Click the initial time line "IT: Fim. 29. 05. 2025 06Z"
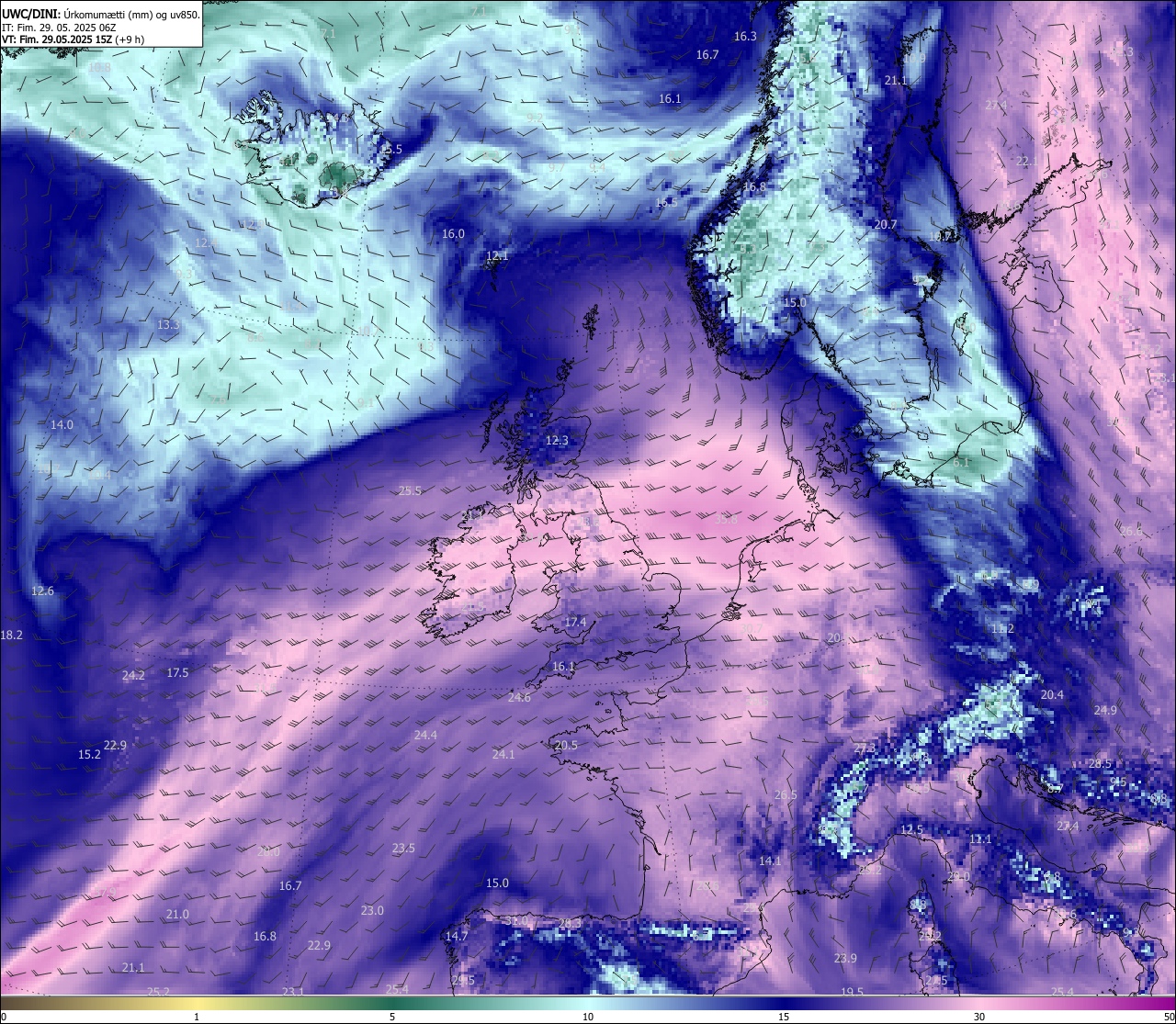The width and height of the screenshot is (1176, 1024). tap(59, 28)
